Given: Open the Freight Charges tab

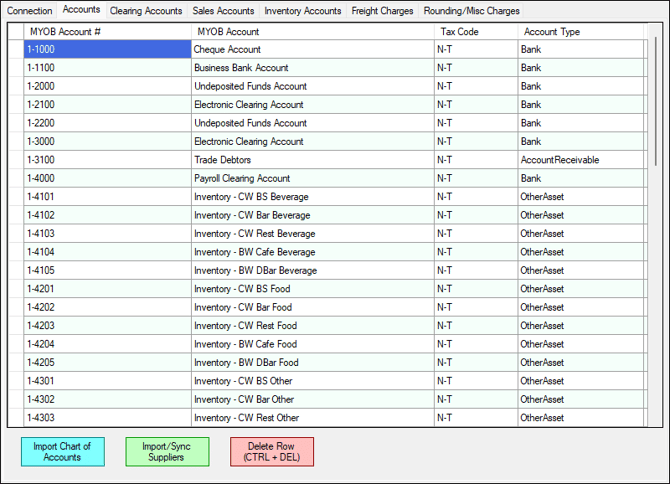Looking at the screenshot, I should pyautogui.click(x=382, y=11).
